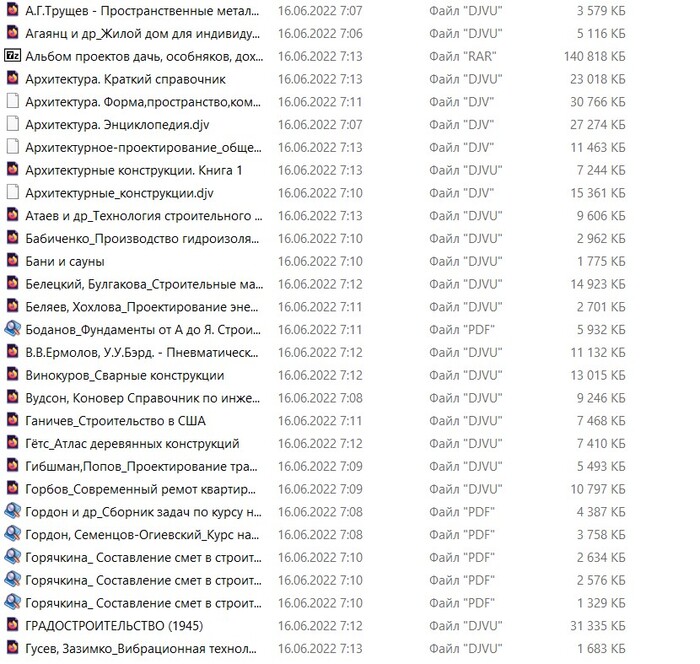The height and width of the screenshot is (664, 700).
Task: Select the icon of ГРАДОСТРОИТЕЛЬСТВО (1945)
Action: coord(12,625)
